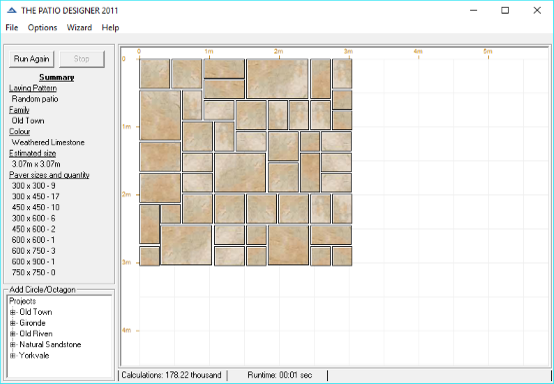
Task: Click the Old Town family value
Action: tap(28, 120)
